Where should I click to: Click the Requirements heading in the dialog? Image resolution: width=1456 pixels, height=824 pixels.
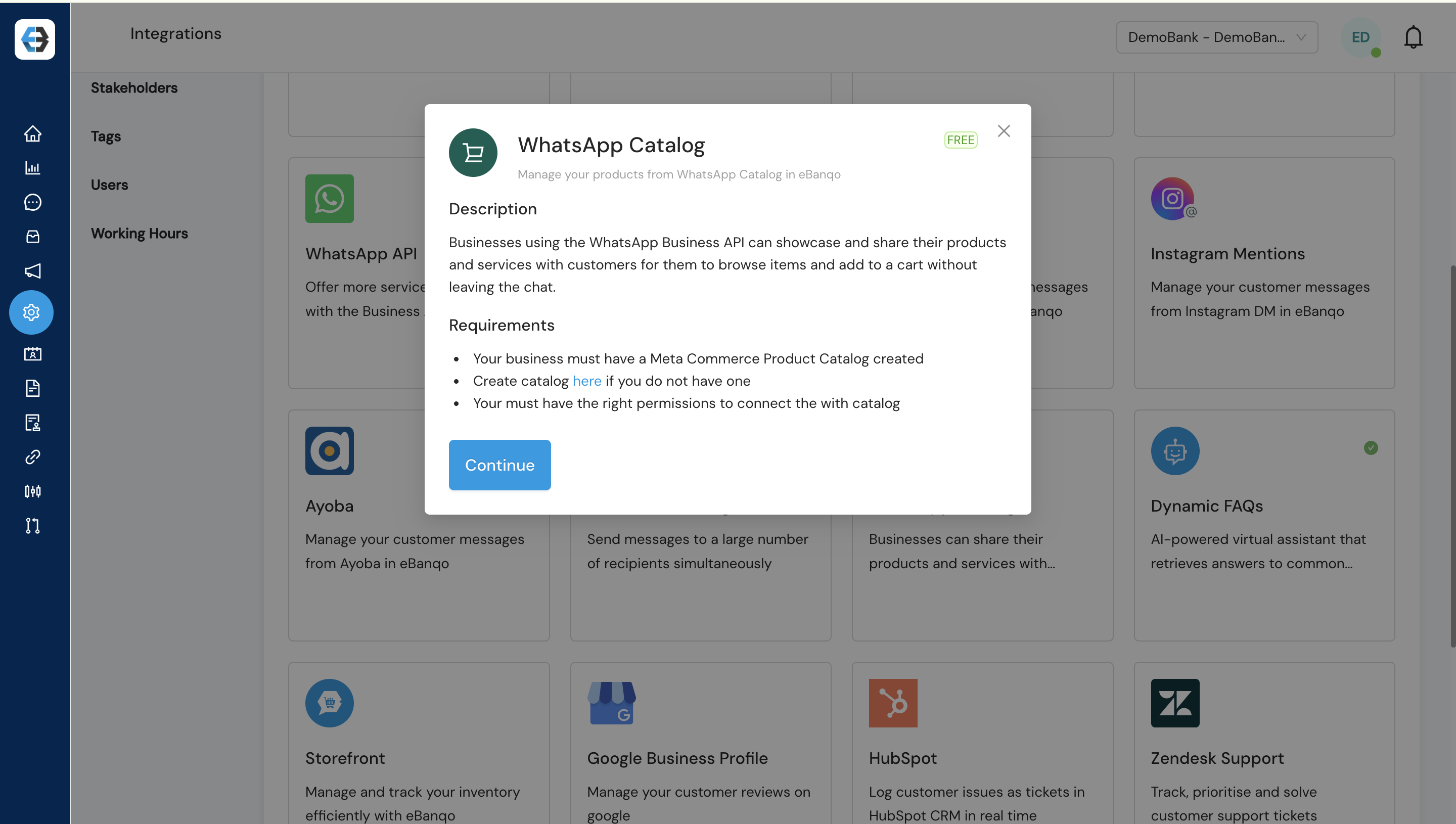(502, 326)
